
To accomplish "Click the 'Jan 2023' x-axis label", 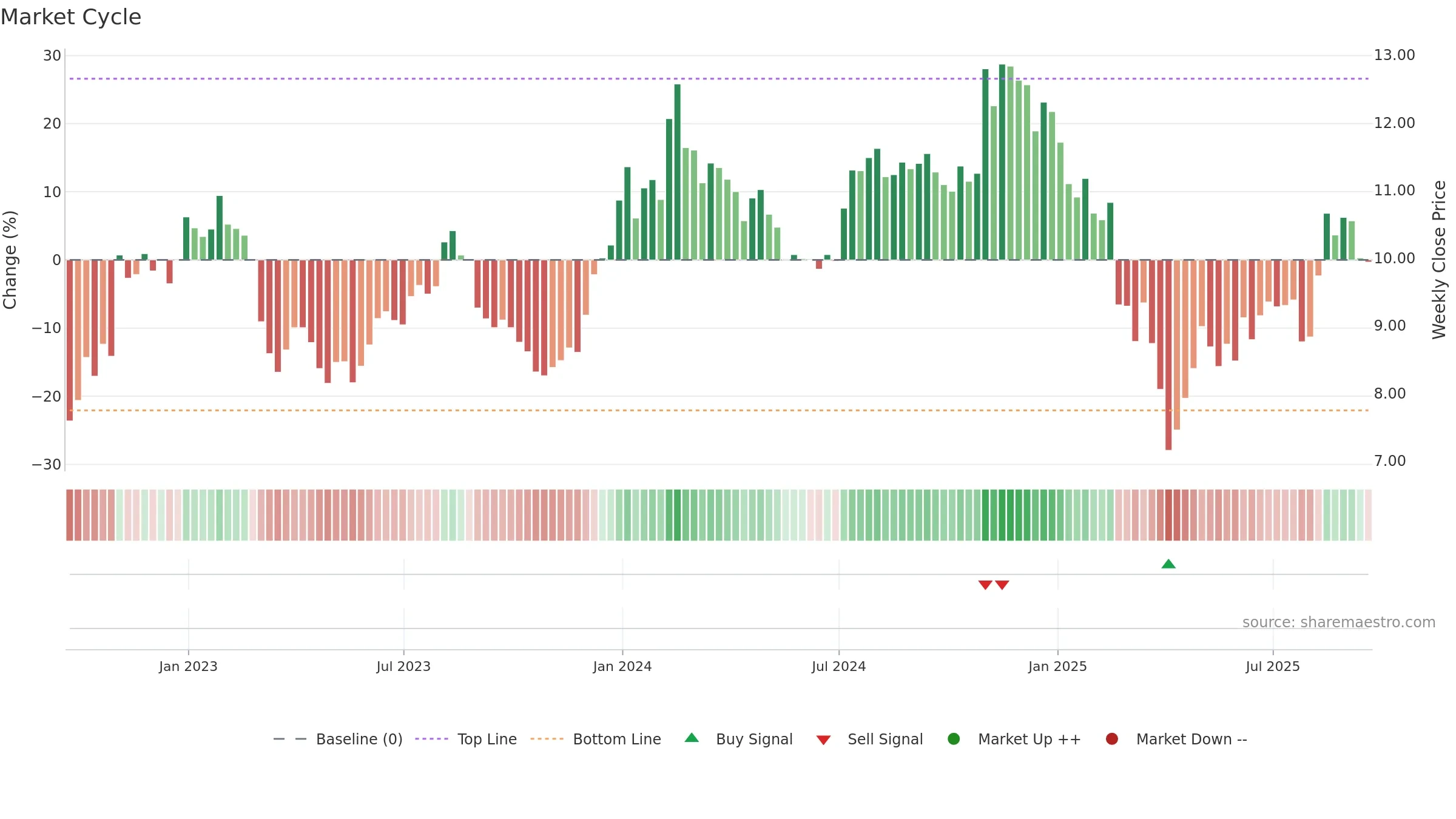I will 188,666.
